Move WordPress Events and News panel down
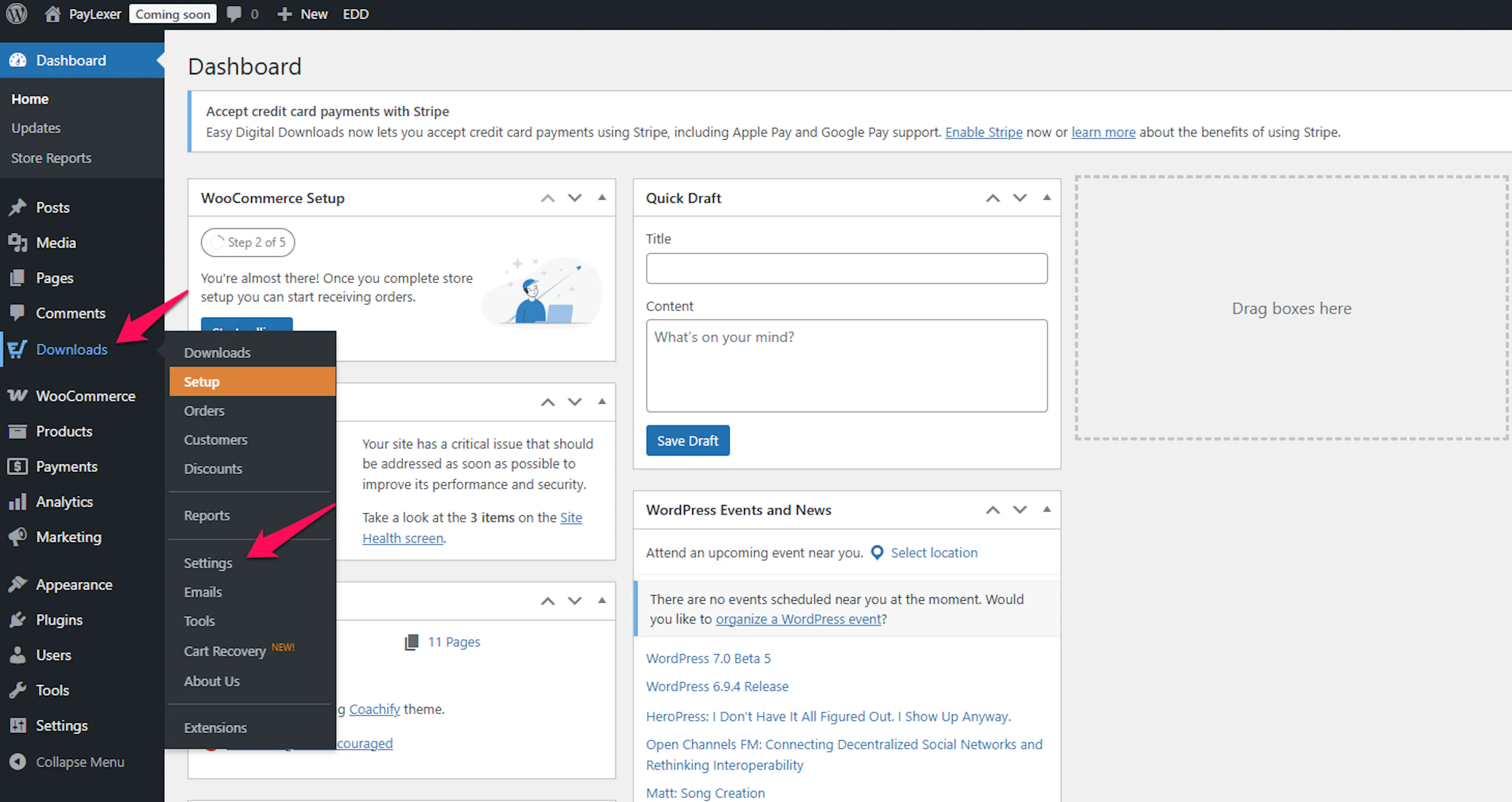Viewport: 1512px width, 802px height. (1019, 510)
